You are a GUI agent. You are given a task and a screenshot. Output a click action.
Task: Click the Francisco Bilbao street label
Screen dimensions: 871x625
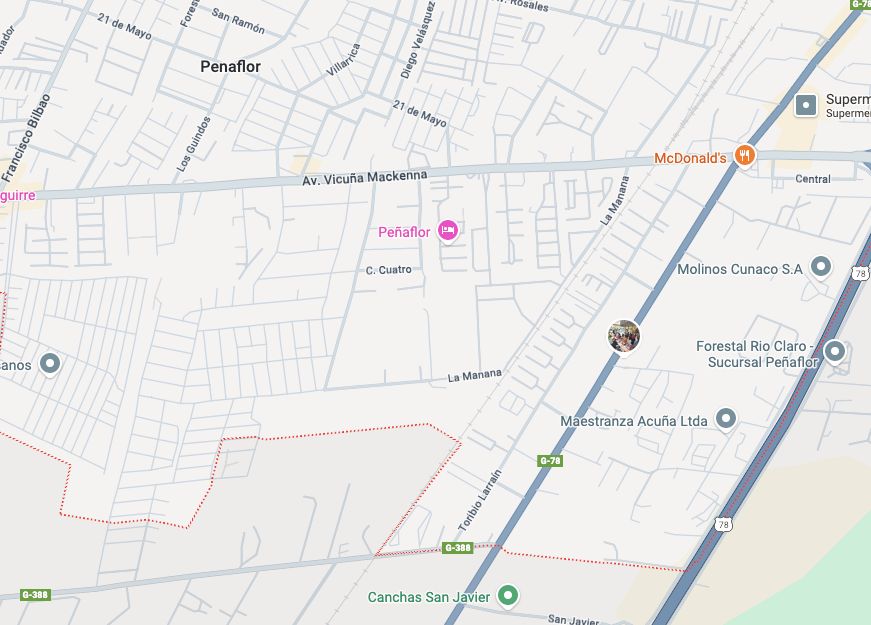click(x=27, y=138)
